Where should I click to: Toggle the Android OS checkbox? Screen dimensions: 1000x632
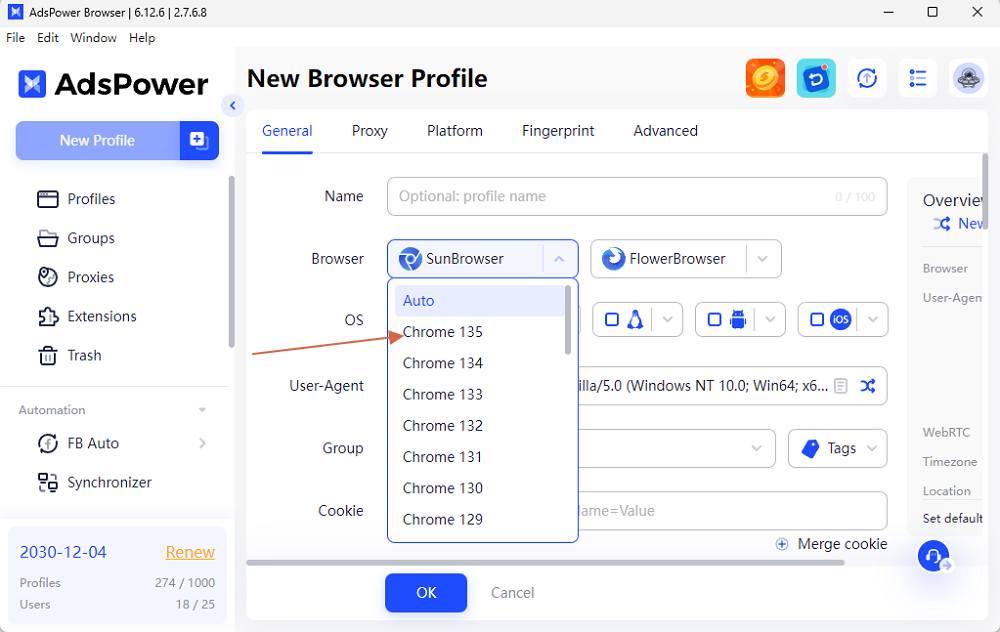(714, 320)
